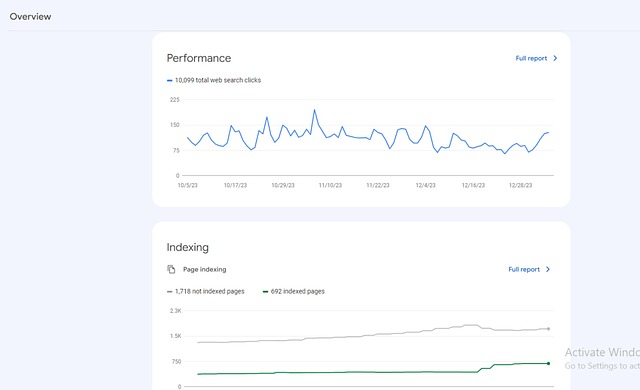Click the 692 indexed pages label

[298, 291]
